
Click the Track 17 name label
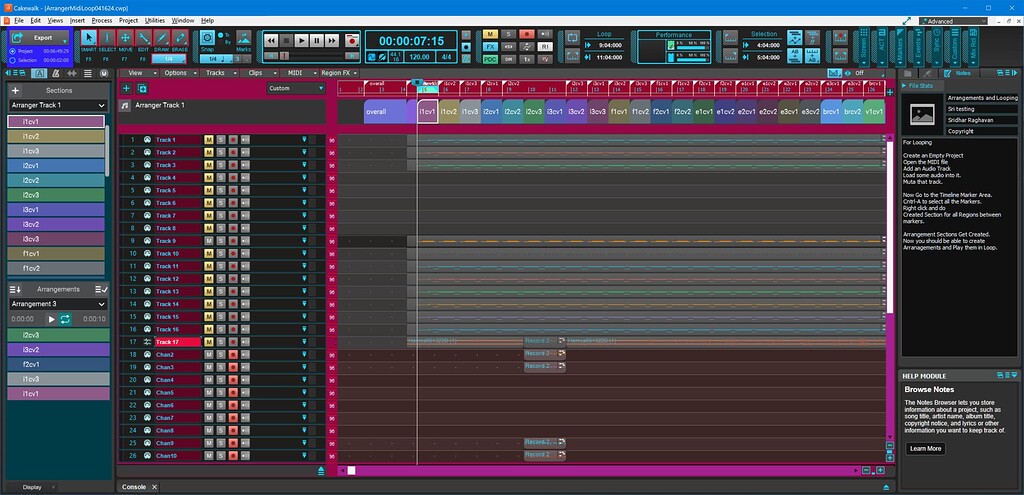click(177, 342)
